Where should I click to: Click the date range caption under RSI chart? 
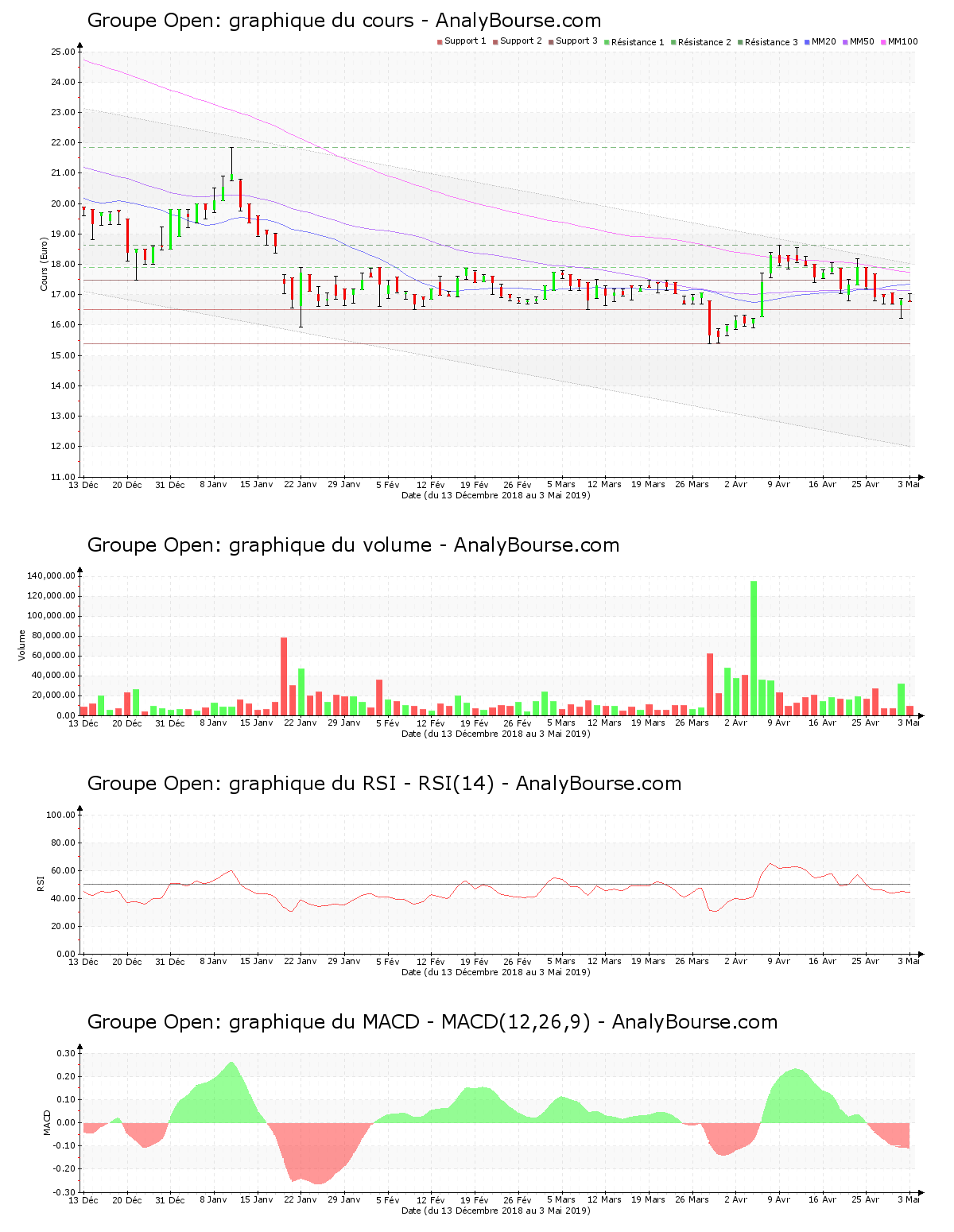pos(496,972)
